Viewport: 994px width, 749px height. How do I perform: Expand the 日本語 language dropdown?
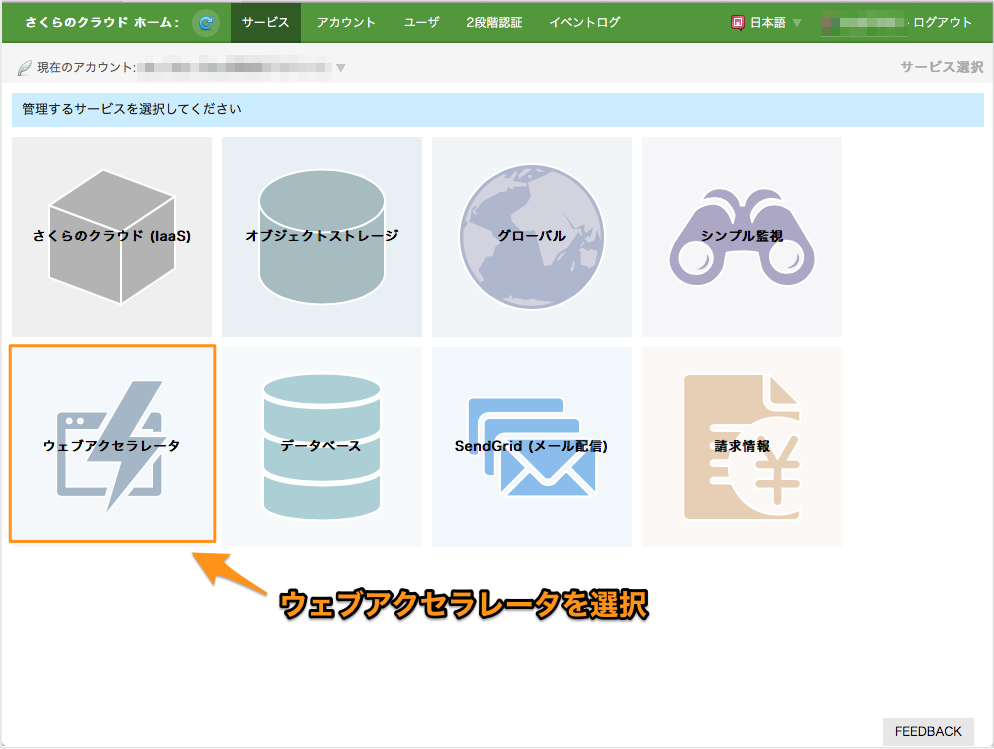[x=776, y=23]
